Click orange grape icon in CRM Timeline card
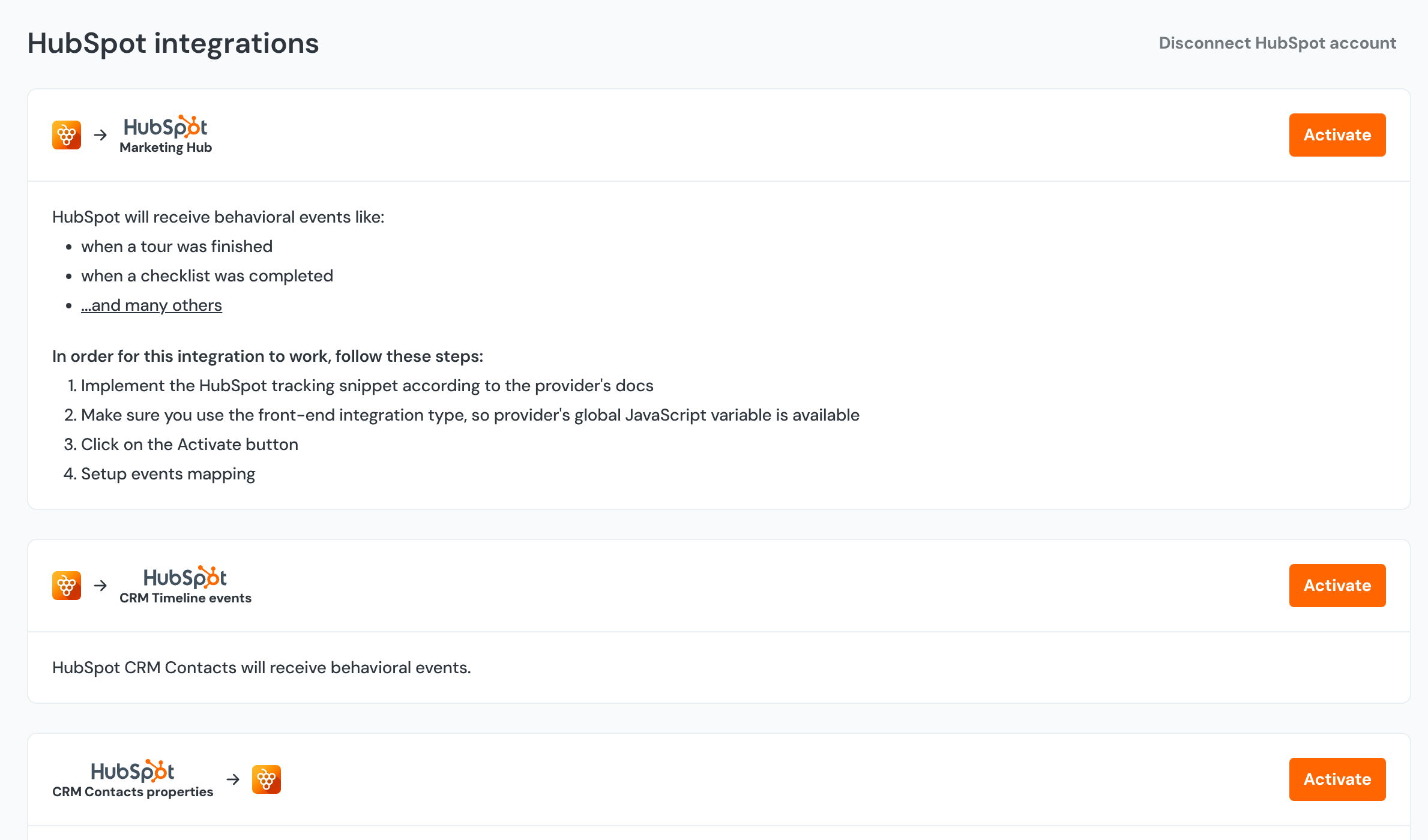The height and width of the screenshot is (840, 1428). (67, 586)
